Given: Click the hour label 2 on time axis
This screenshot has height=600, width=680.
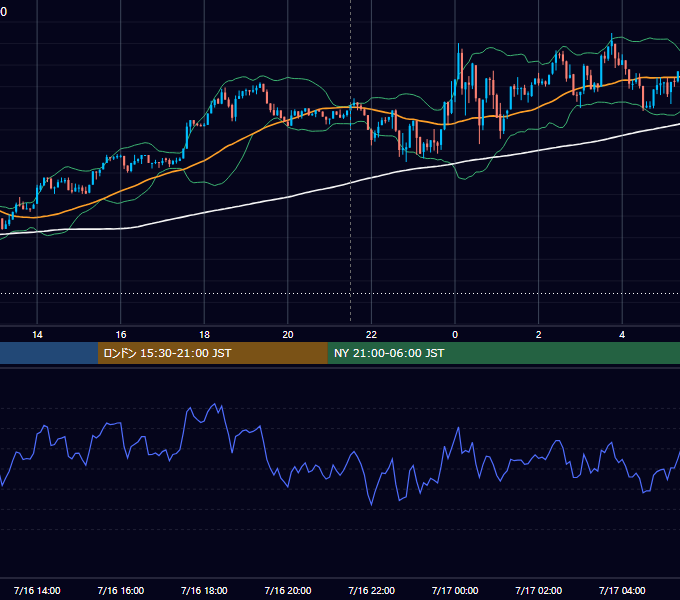Looking at the screenshot, I should (x=539, y=335).
